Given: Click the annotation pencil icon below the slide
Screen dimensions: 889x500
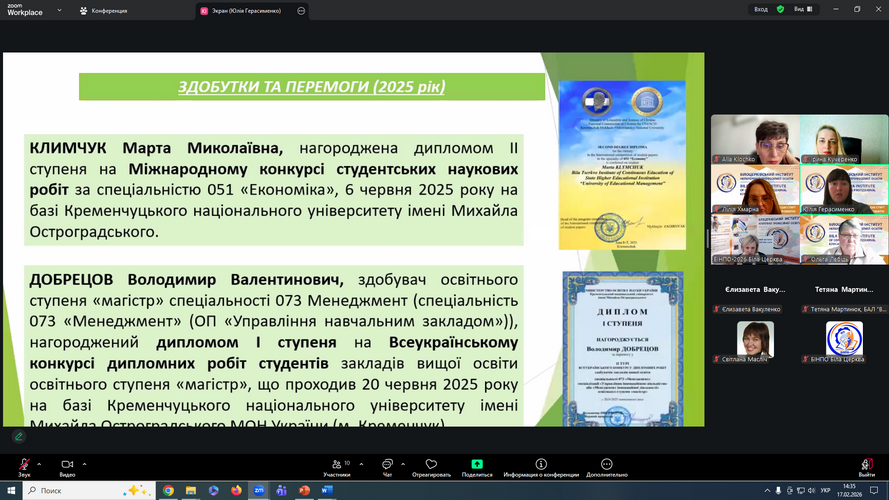Looking at the screenshot, I should 19,437.
